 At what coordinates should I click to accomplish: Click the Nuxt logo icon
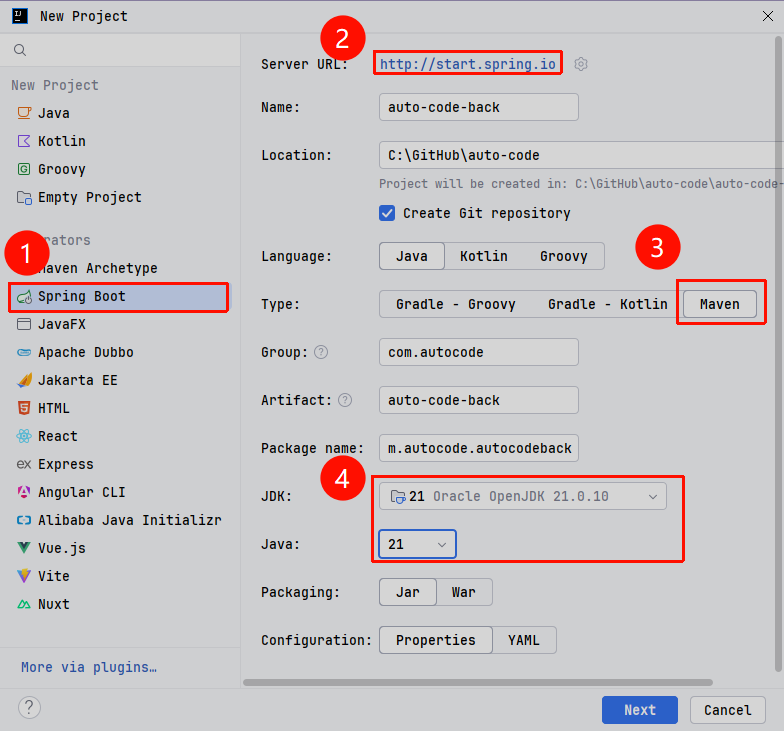(x=24, y=604)
